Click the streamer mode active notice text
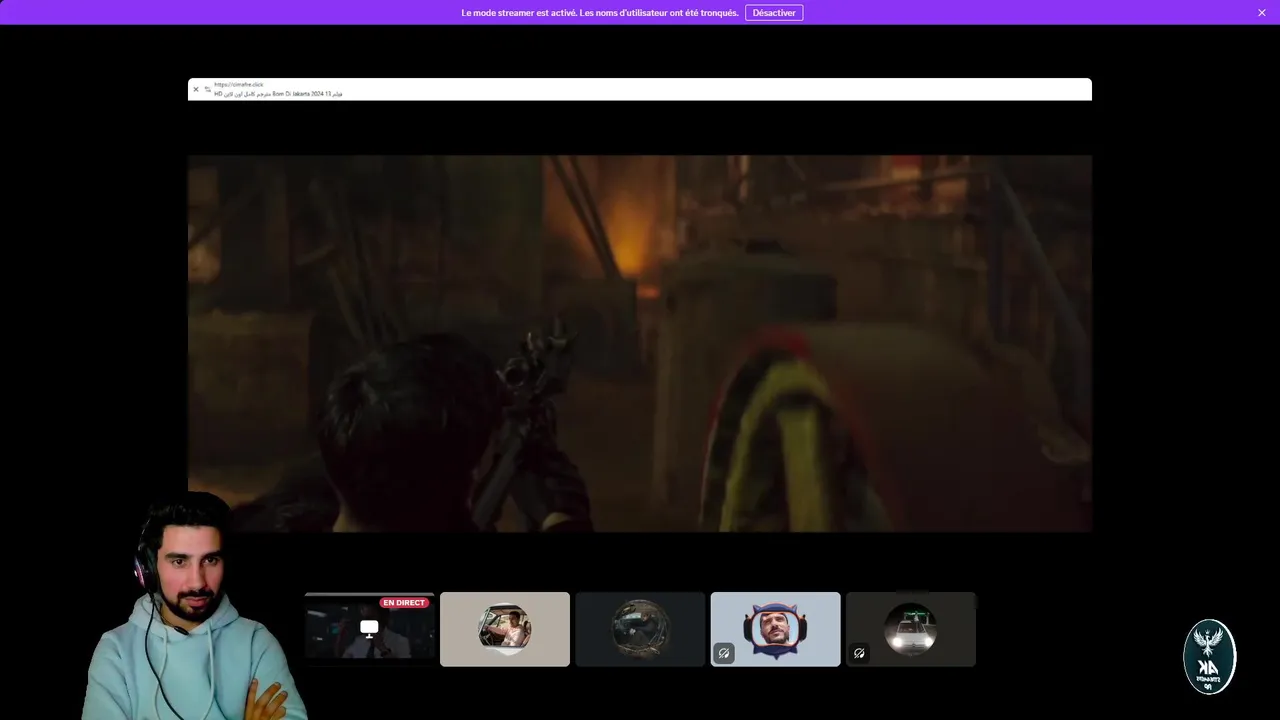 click(x=599, y=13)
